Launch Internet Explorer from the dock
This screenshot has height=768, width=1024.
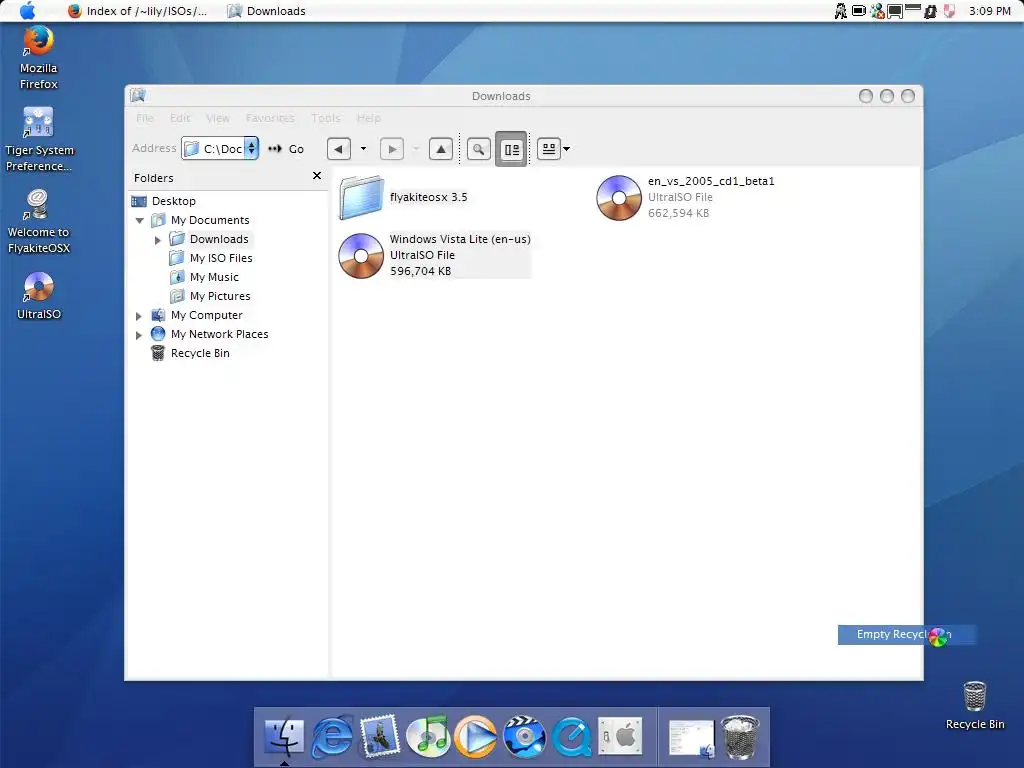click(332, 736)
